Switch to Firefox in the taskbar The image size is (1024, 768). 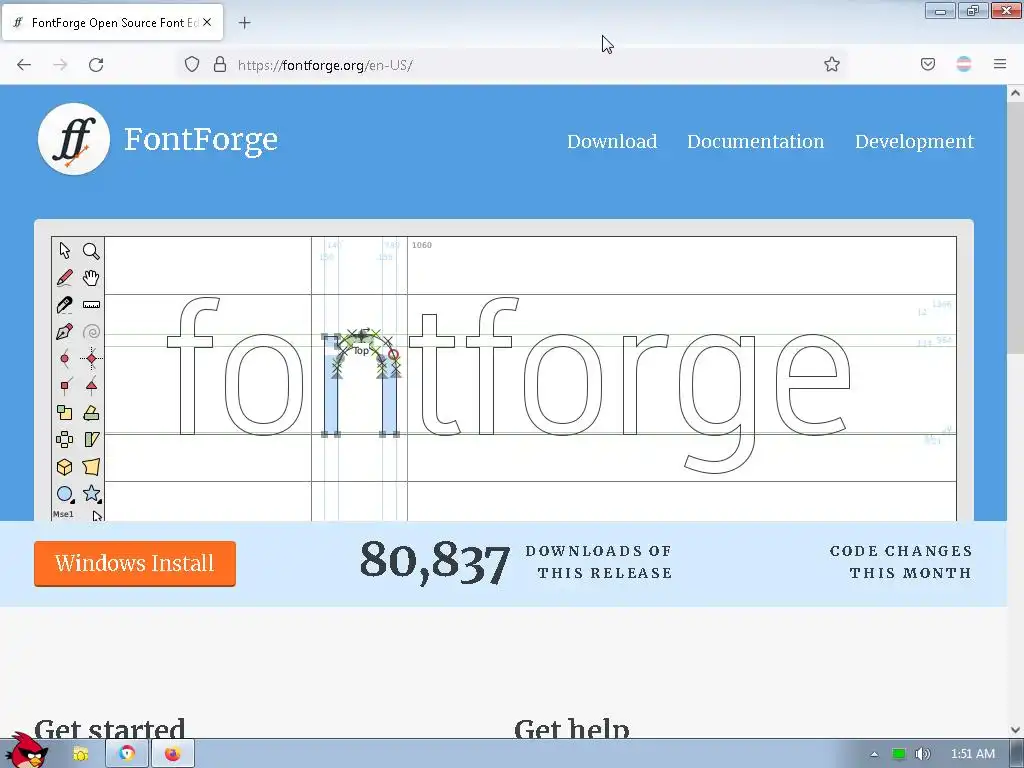172,754
